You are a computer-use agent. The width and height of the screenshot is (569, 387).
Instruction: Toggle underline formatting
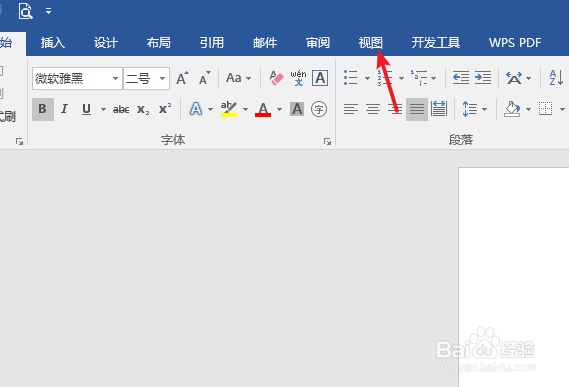click(x=86, y=109)
